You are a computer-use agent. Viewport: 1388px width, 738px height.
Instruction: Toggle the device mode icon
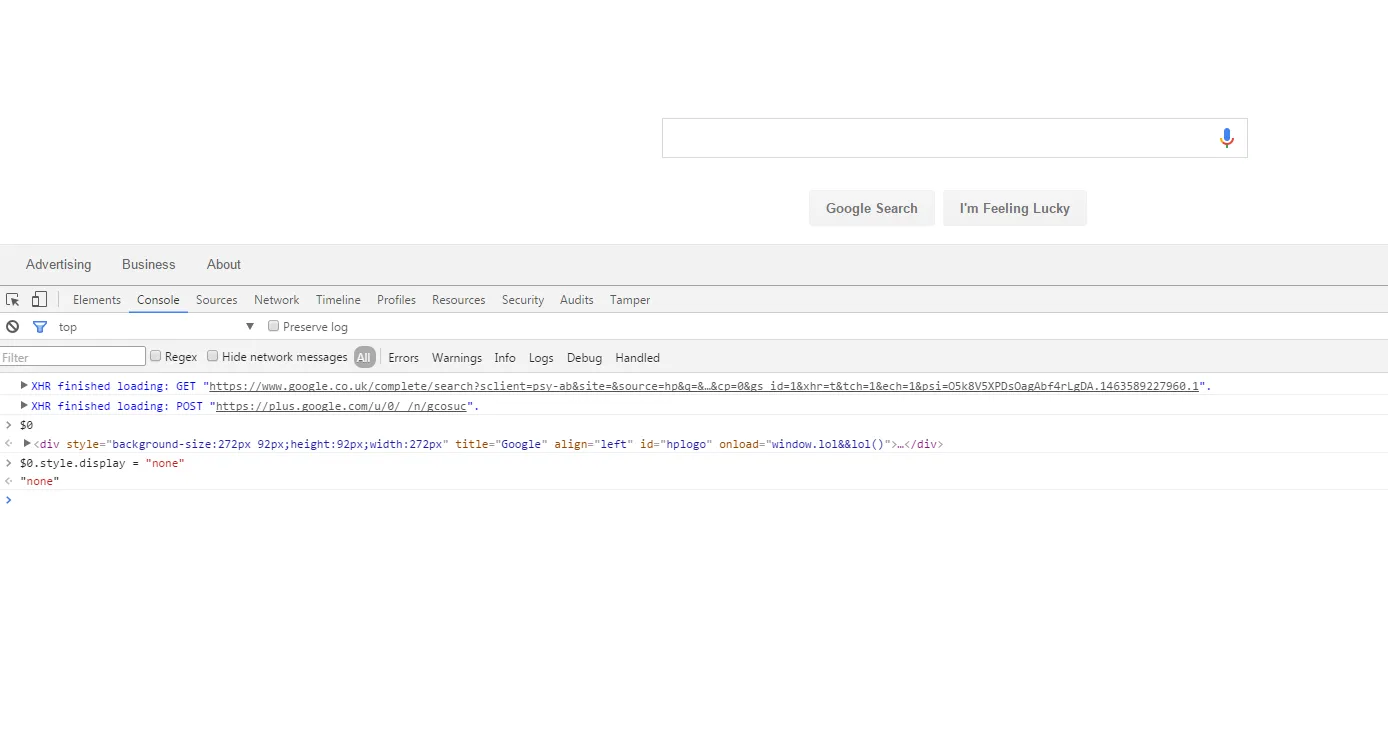[x=39, y=300]
